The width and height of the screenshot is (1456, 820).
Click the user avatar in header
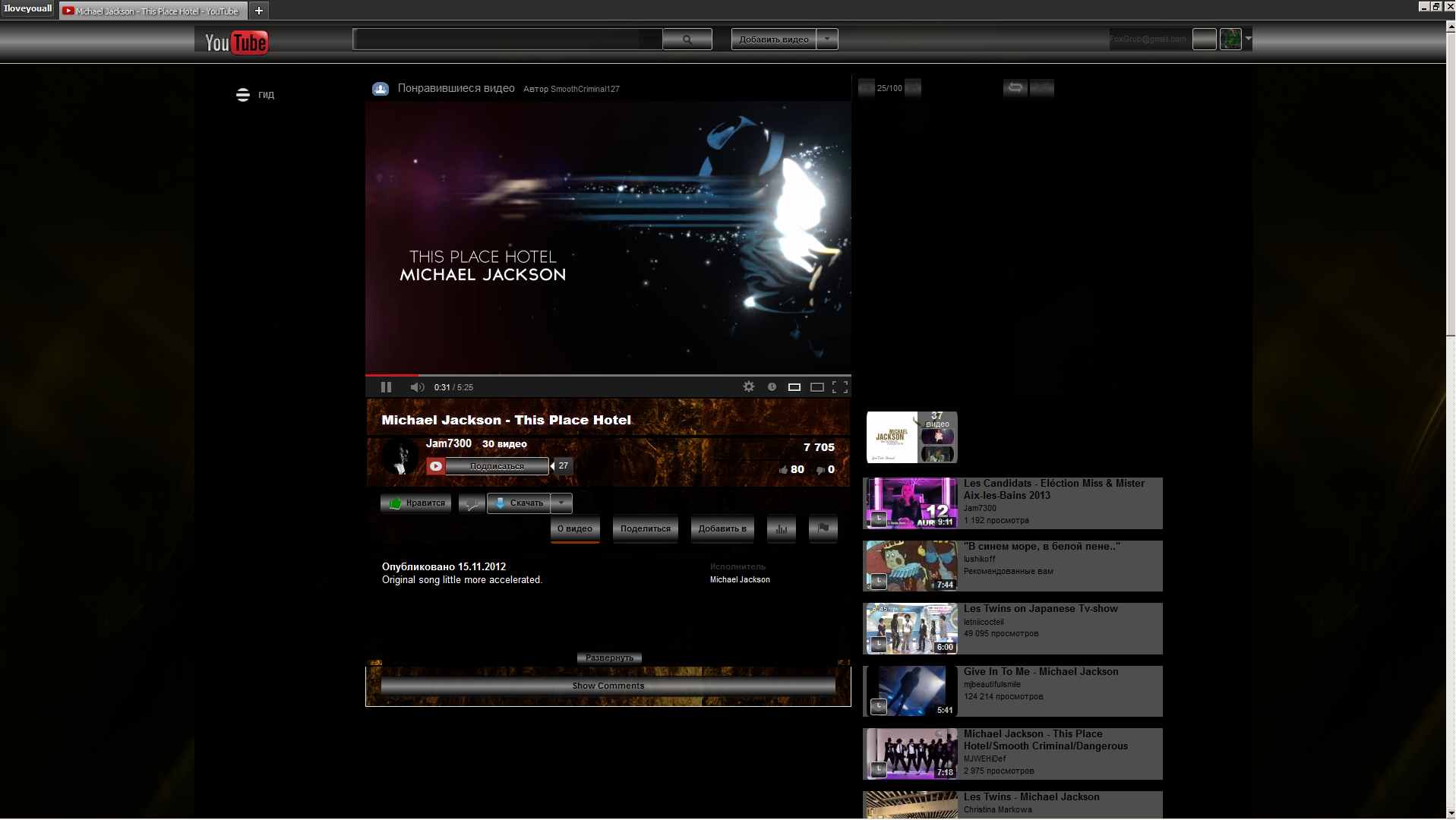(x=1230, y=39)
